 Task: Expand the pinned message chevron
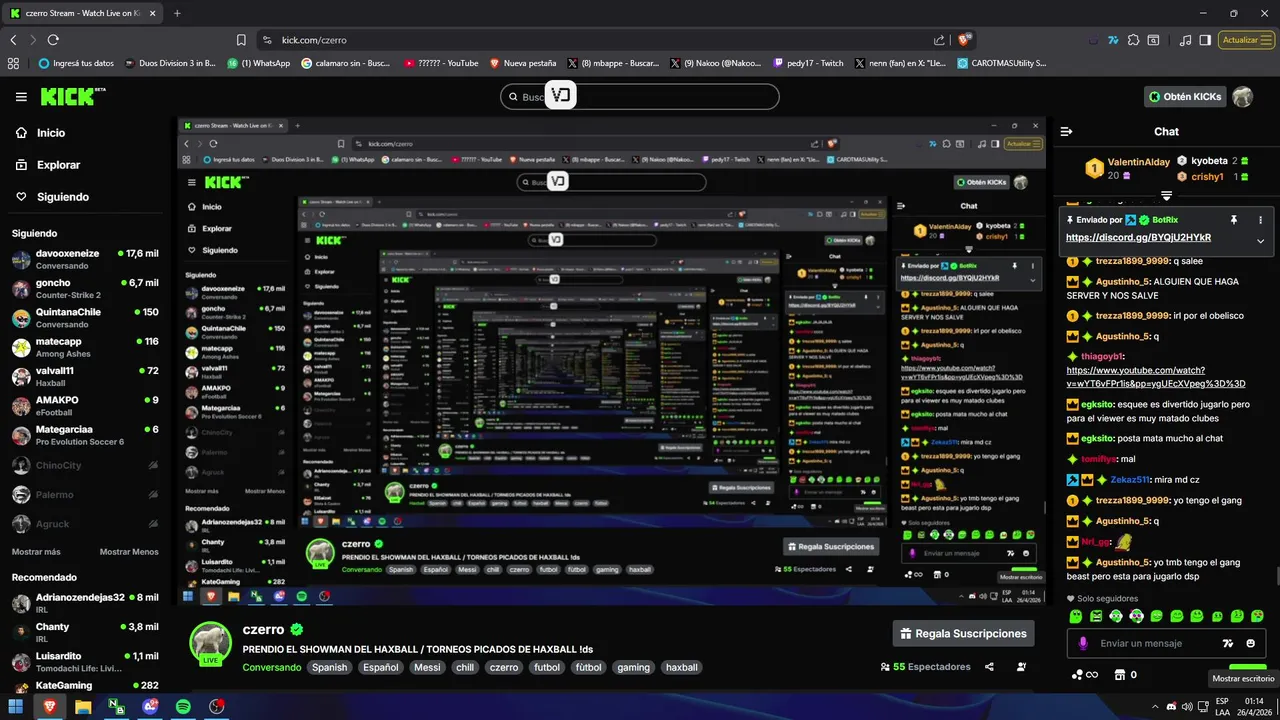point(1260,241)
